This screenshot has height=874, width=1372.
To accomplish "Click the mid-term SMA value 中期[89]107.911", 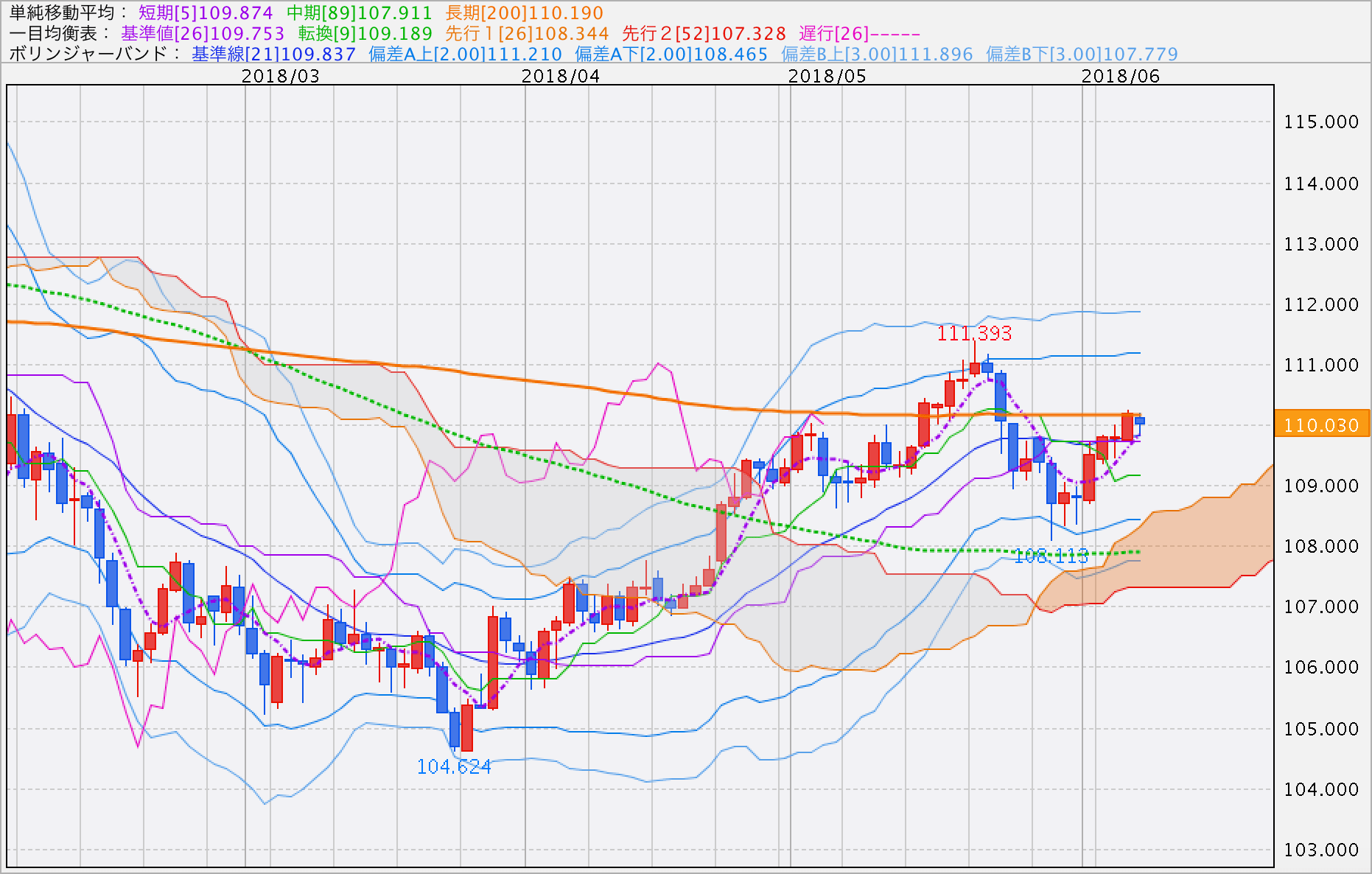I will (x=359, y=13).
